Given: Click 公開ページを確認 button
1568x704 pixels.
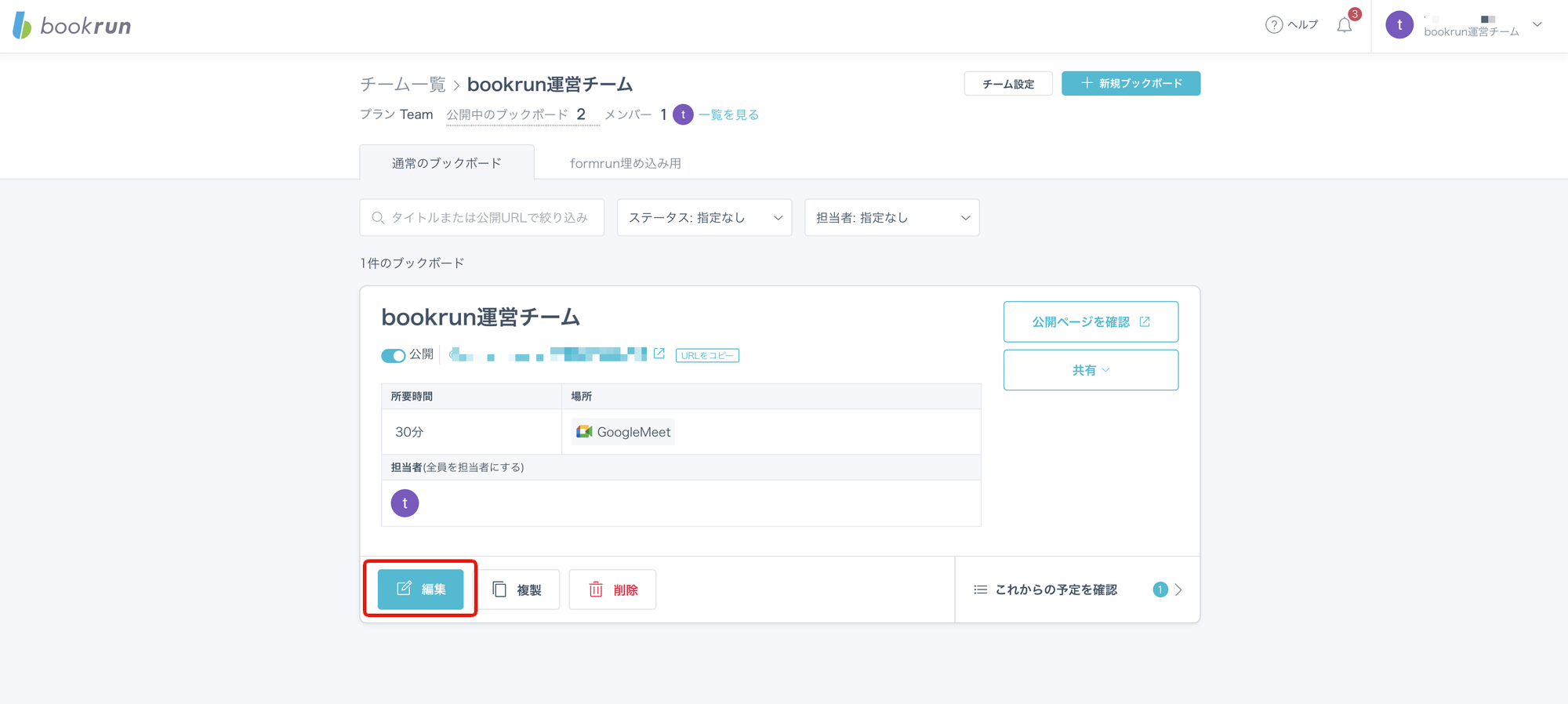Looking at the screenshot, I should (x=1091, y=321).
